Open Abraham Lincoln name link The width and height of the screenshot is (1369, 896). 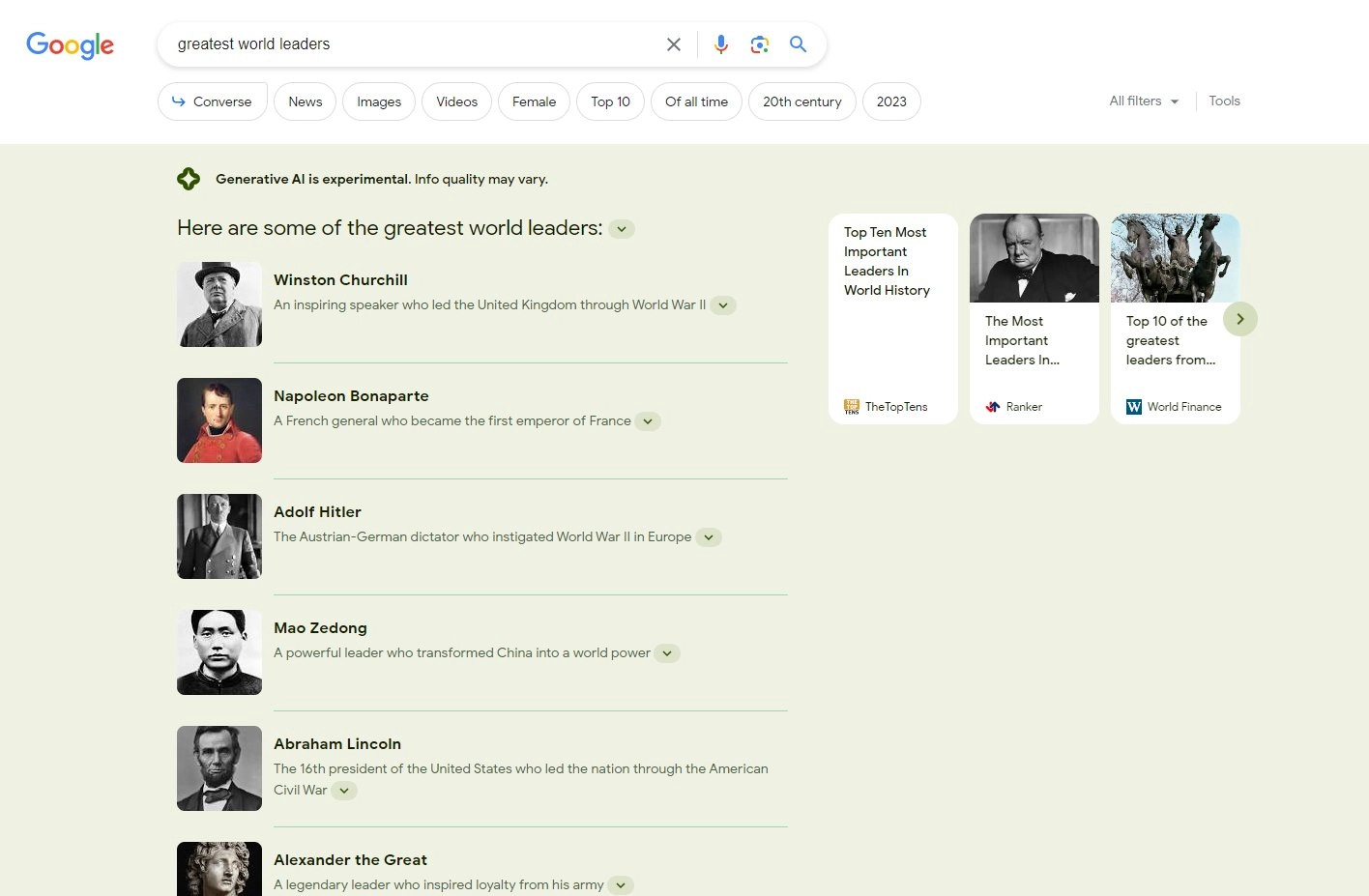point(337,743)
